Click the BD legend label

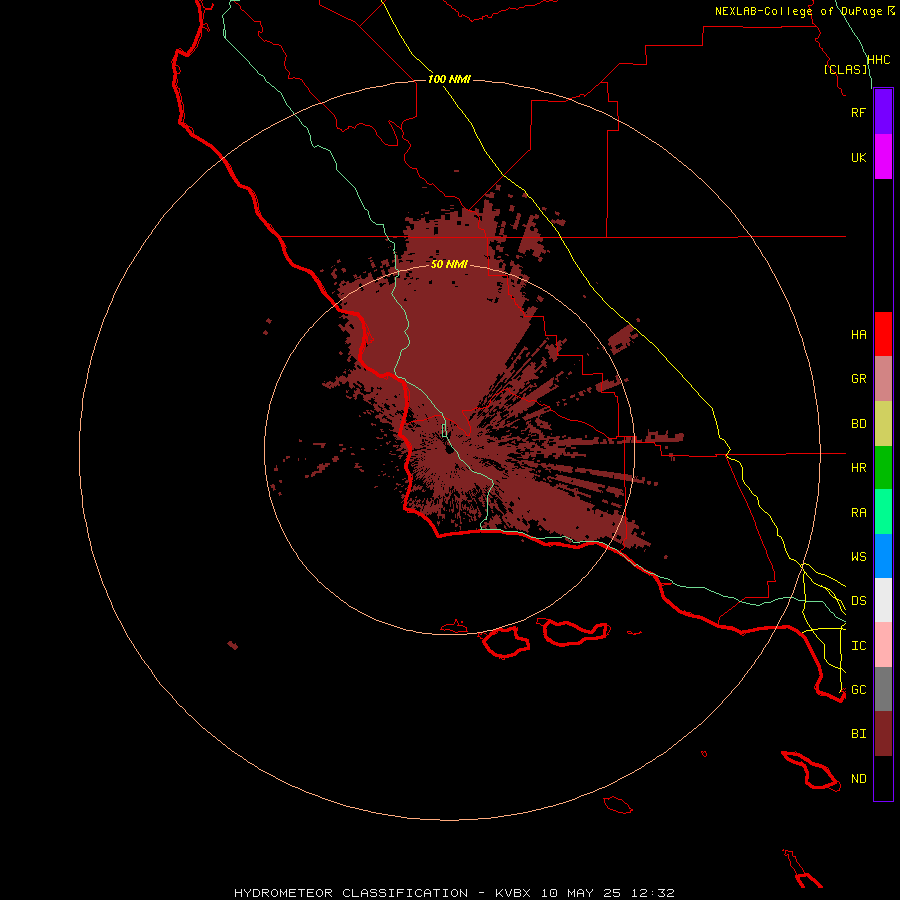[x=858, y=424]
